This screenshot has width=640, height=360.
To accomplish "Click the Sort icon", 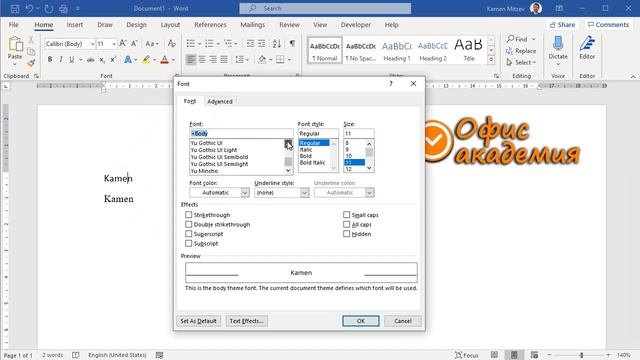I will coord(277,43).
